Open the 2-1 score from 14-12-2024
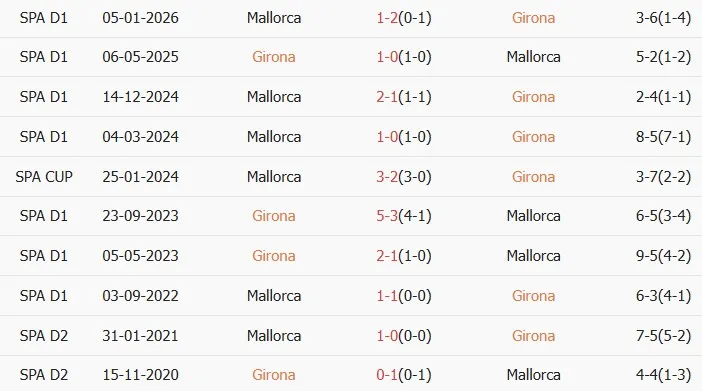 (x=387, y=97)
